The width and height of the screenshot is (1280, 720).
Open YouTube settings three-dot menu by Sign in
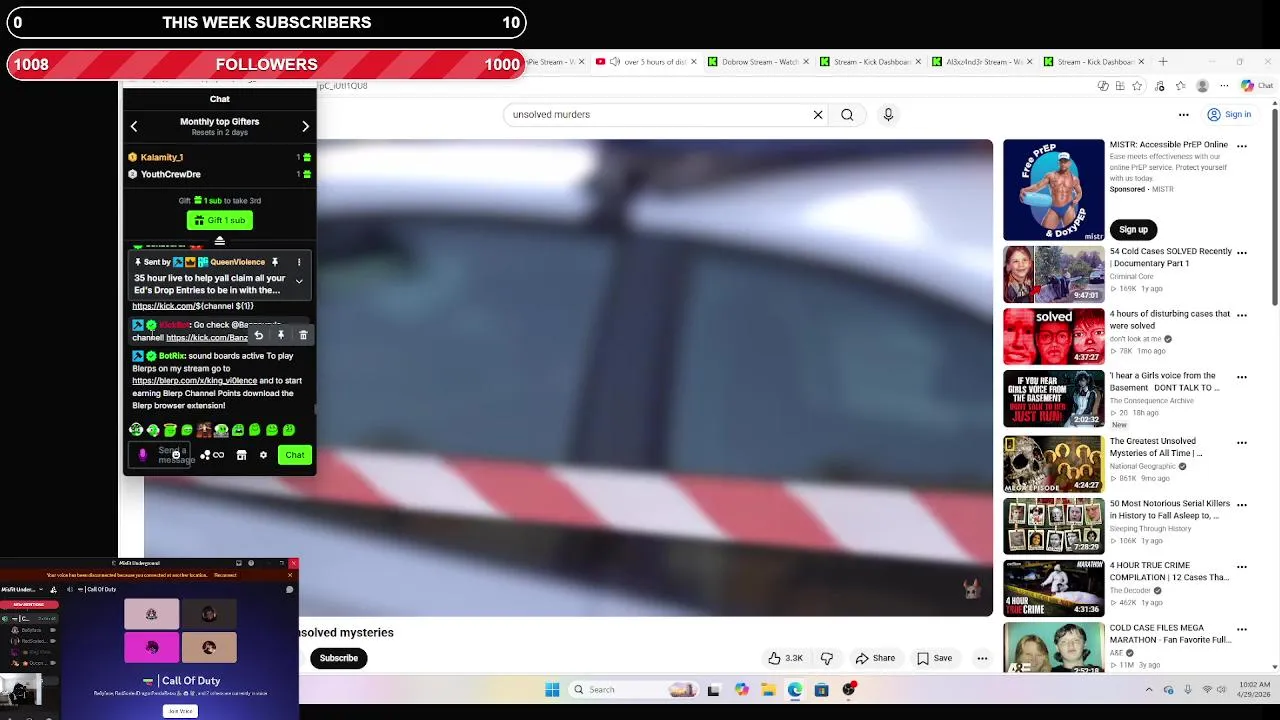1184,115
